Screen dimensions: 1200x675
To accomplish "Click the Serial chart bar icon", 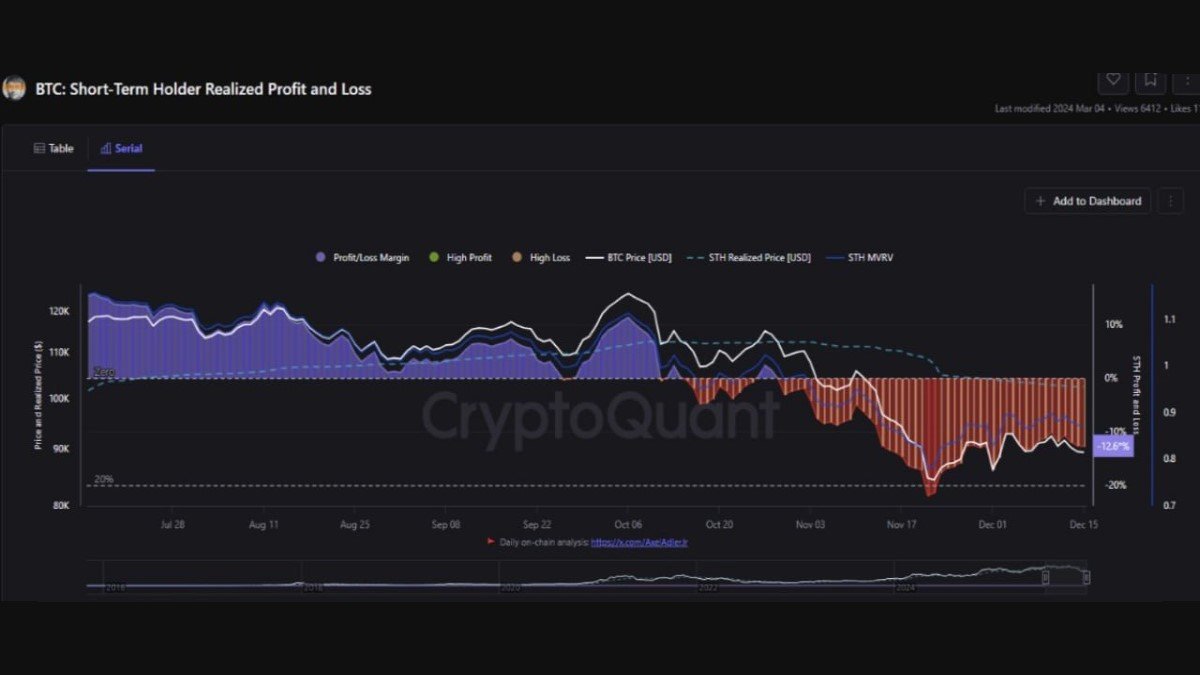I will click(x=107, y=147).
